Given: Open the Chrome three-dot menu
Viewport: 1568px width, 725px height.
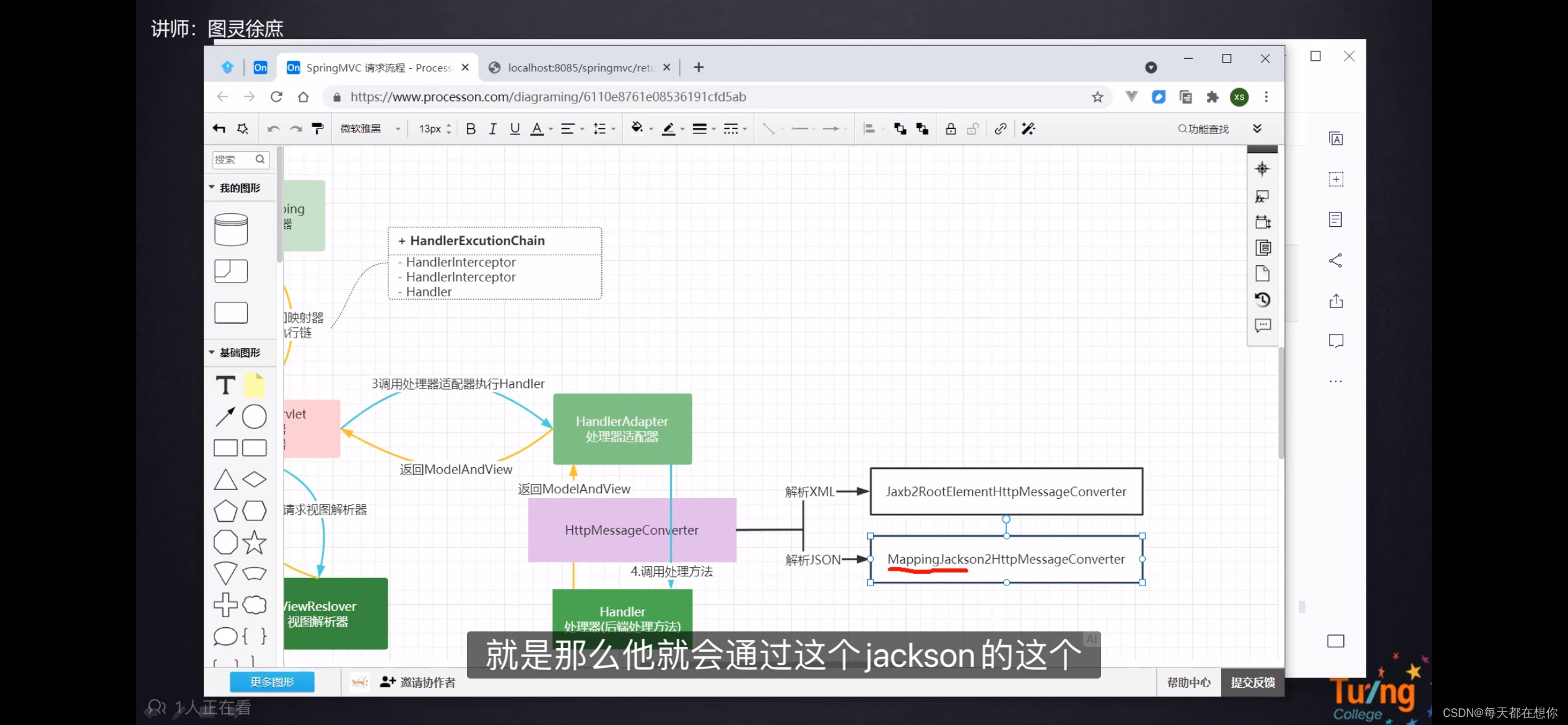Looking at the screenshot, I should pos(1266,97).
